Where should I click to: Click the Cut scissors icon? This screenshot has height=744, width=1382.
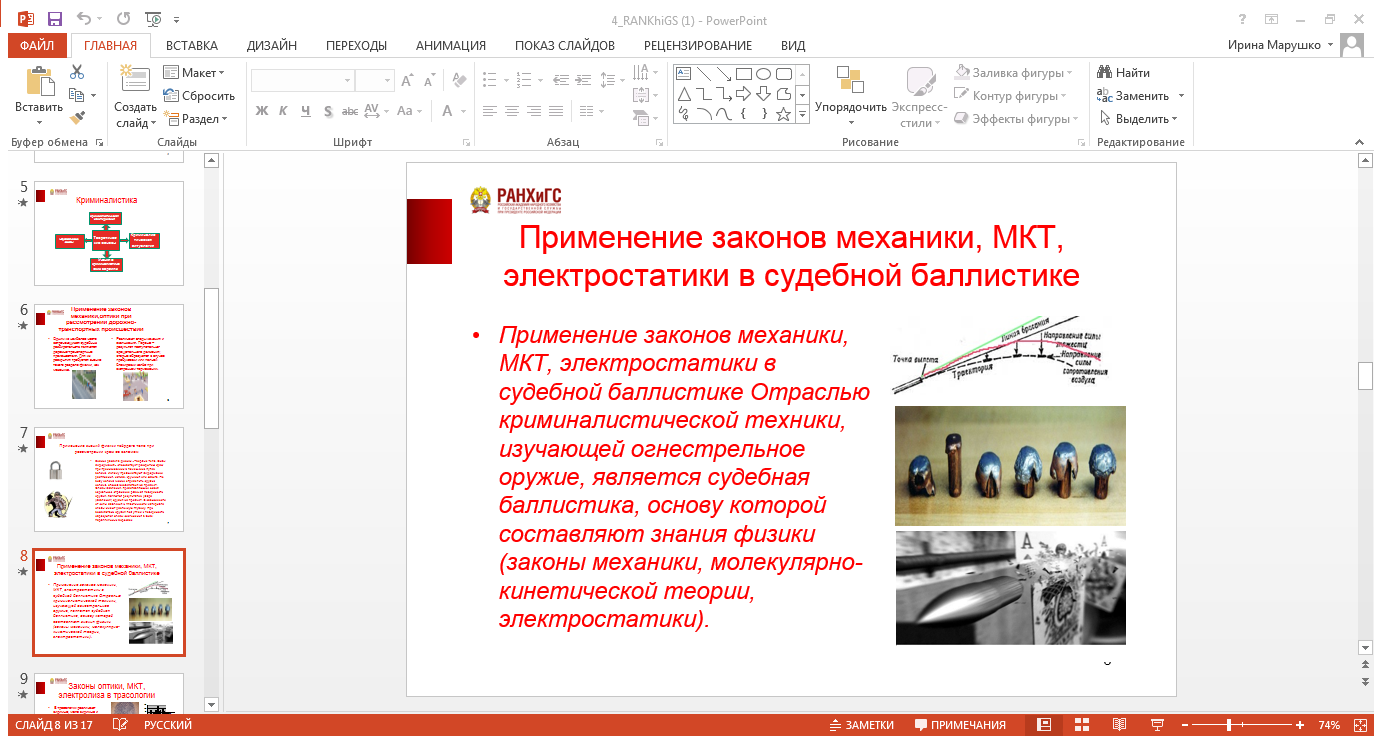(x=77, y=73)
